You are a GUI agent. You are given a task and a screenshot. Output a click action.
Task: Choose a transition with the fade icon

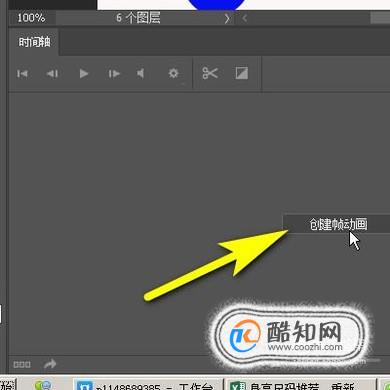point(242,73)
